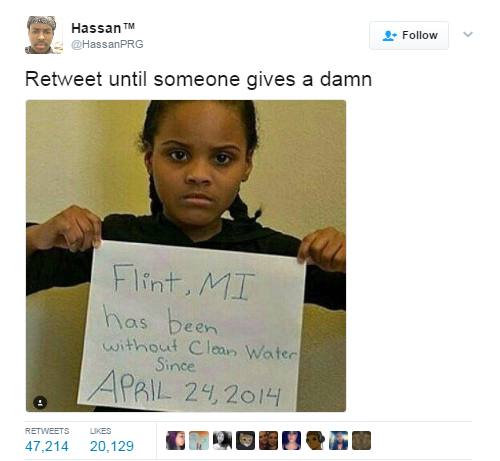Open the sixth liker avatar with dark-blue background
The height and width of the screenshot is (461, 500).
click(x=292, y=440)
